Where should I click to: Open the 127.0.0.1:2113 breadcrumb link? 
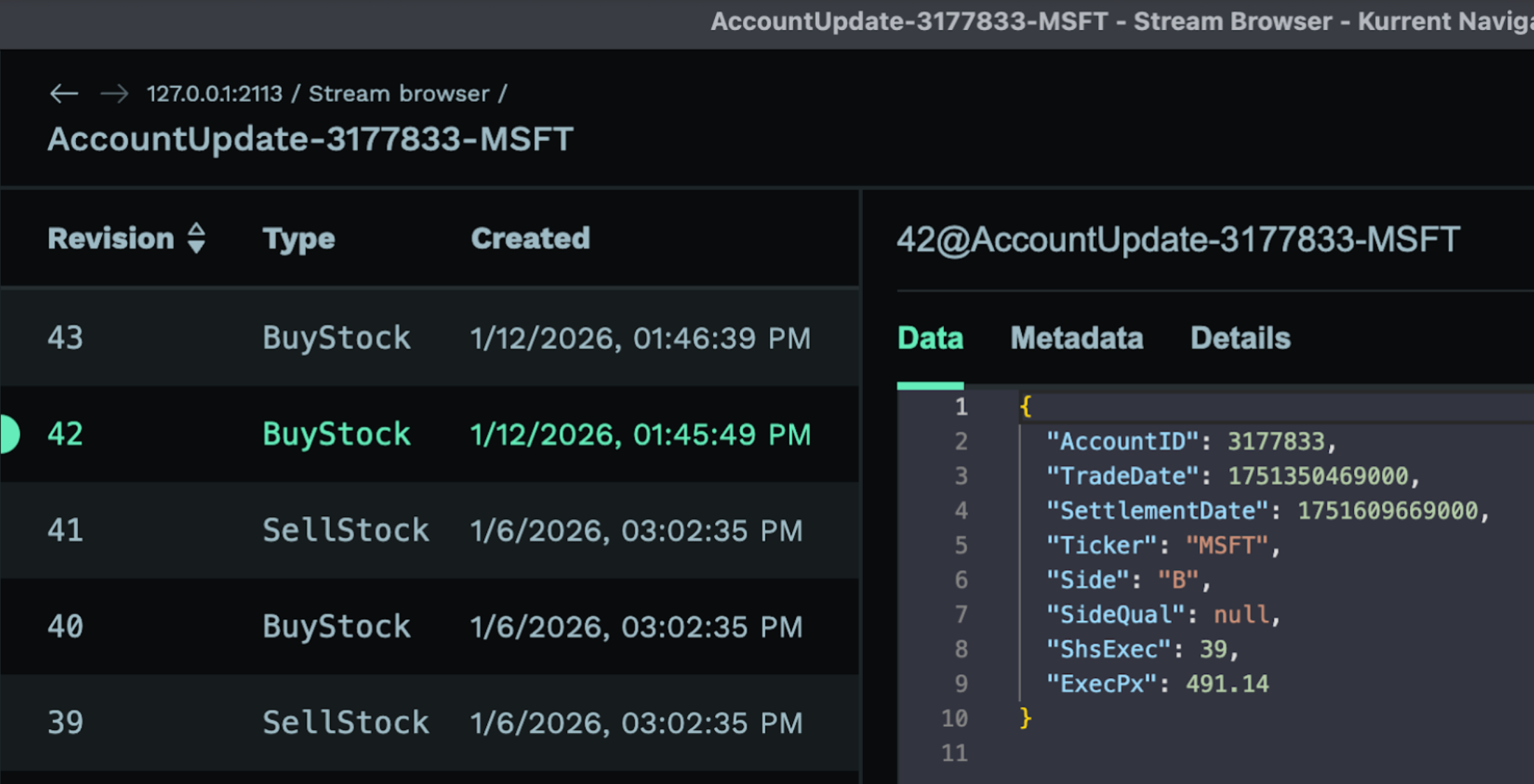click(x=214, y=93)
